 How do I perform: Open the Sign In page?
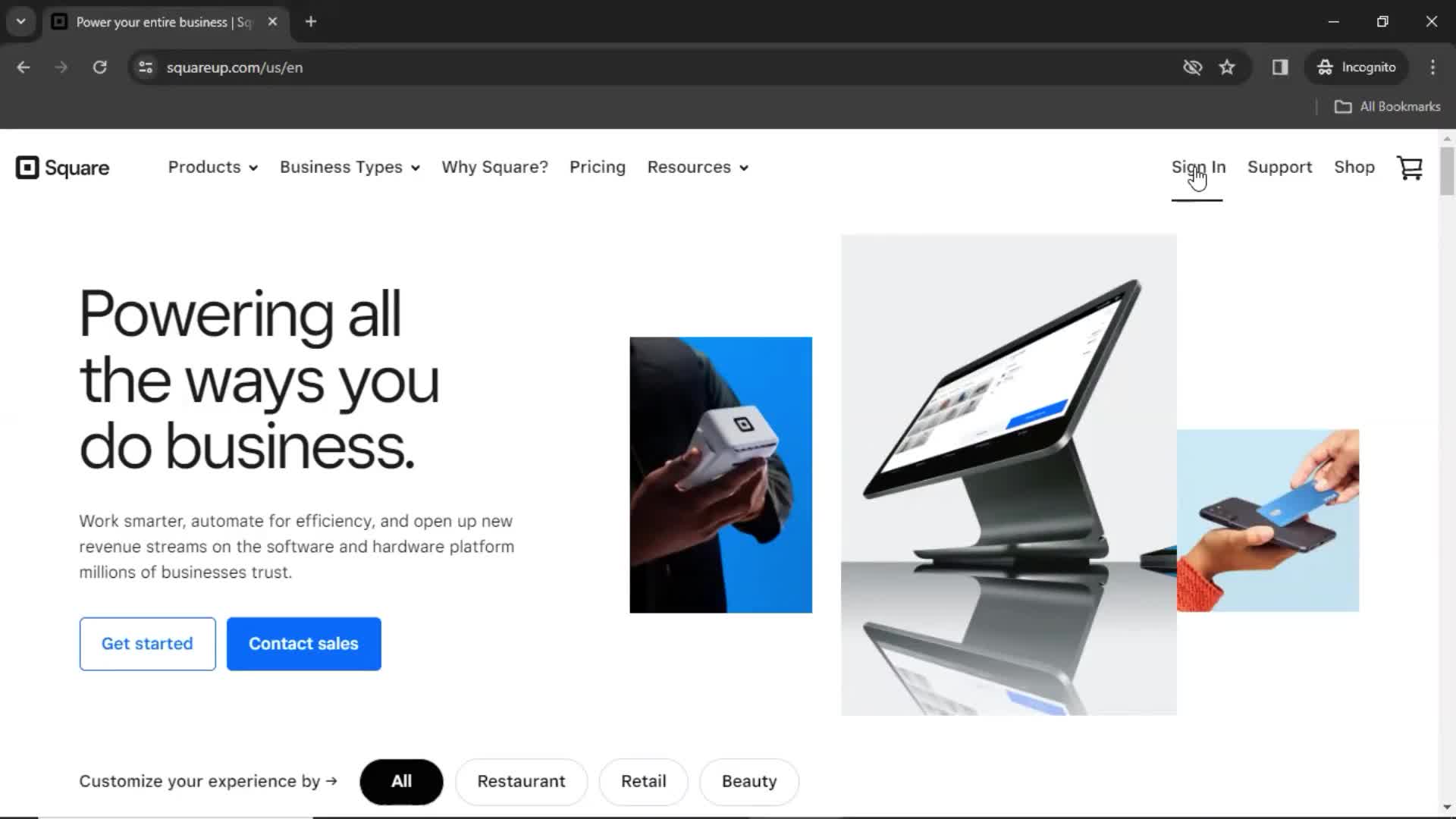1198,167
